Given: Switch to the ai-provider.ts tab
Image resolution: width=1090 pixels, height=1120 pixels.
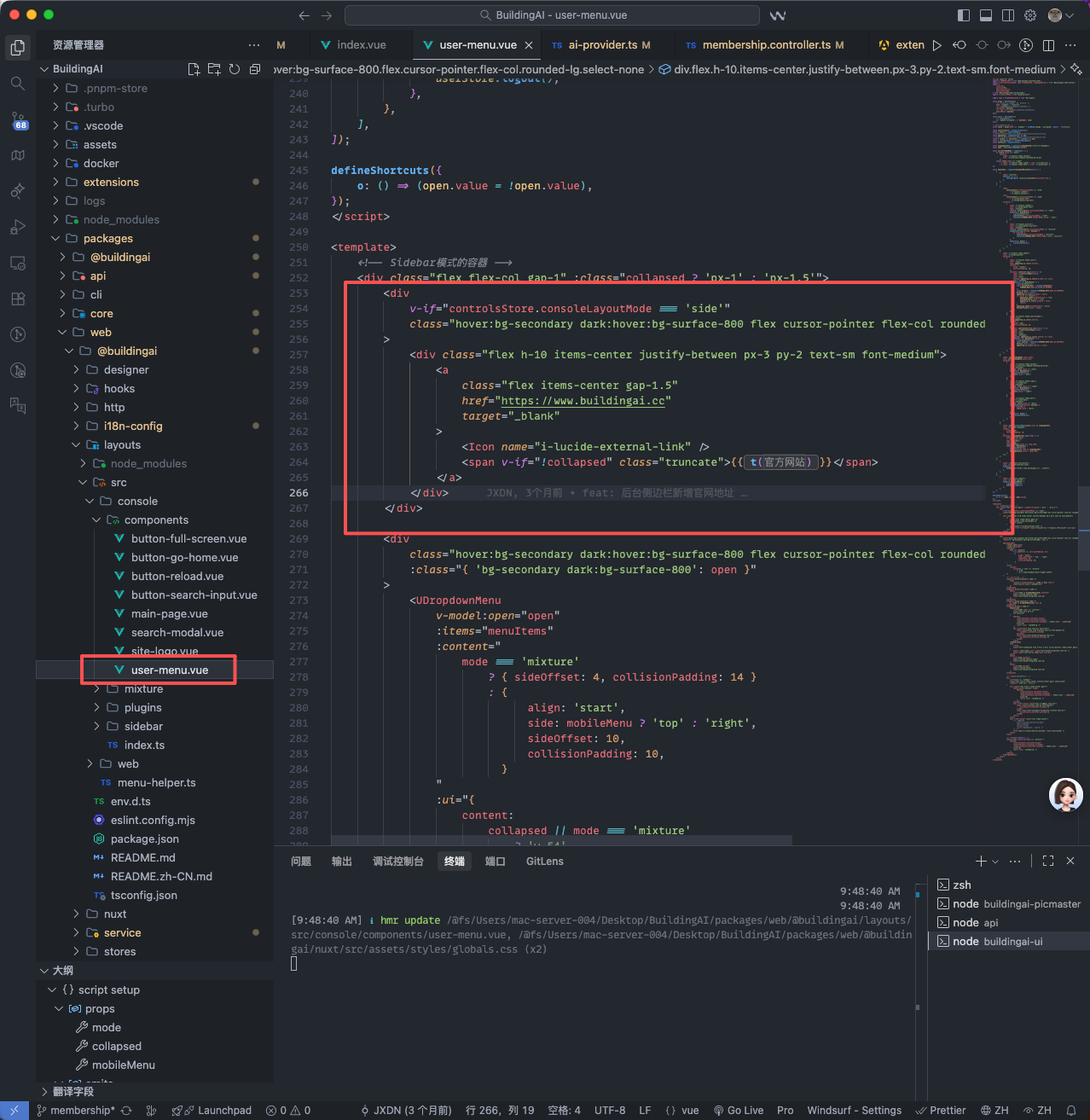Looking at the screenshot, I should [x=602, y=45].
